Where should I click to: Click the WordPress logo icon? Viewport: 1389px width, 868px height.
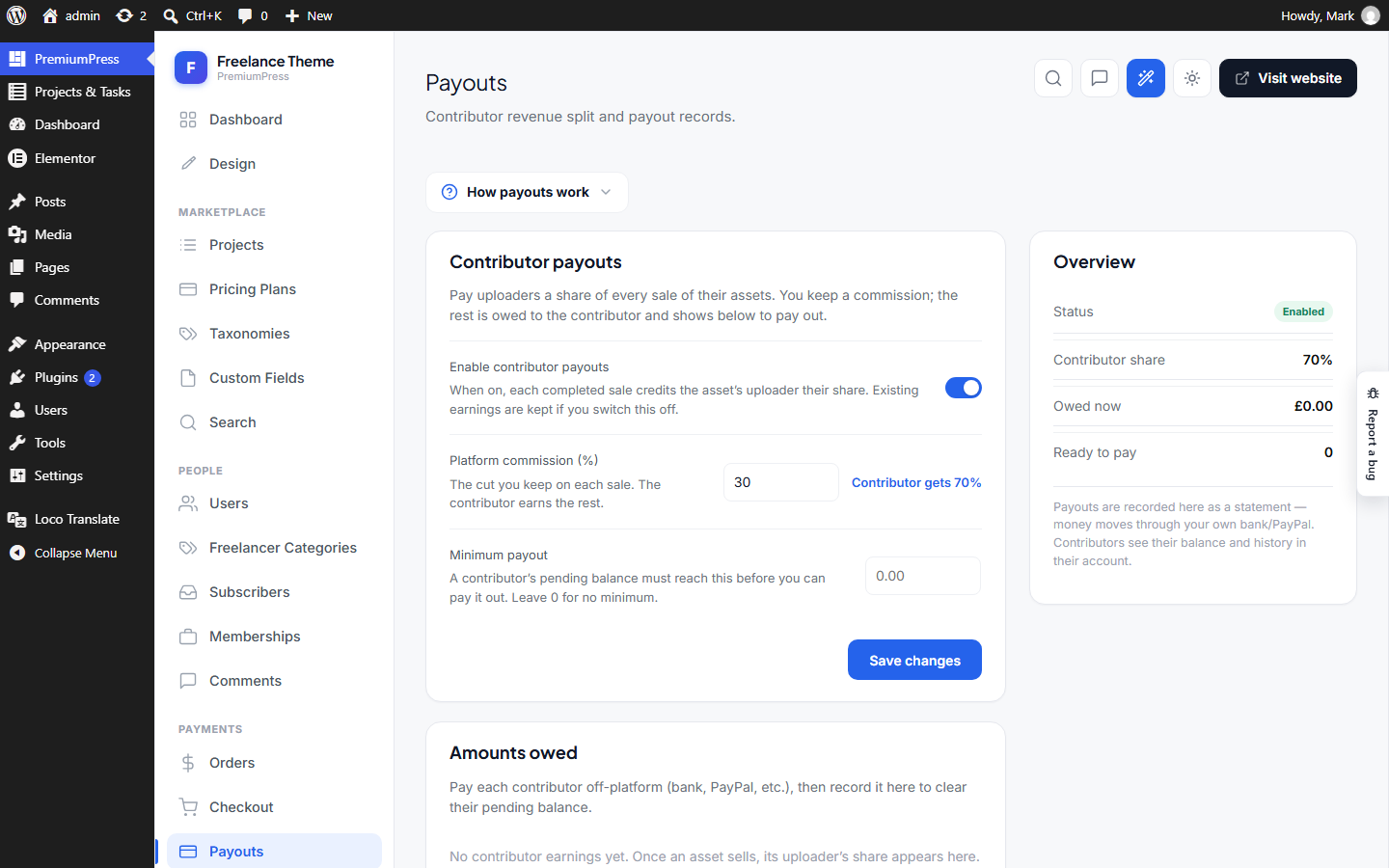pyautogui.click(x=16, y=15)
